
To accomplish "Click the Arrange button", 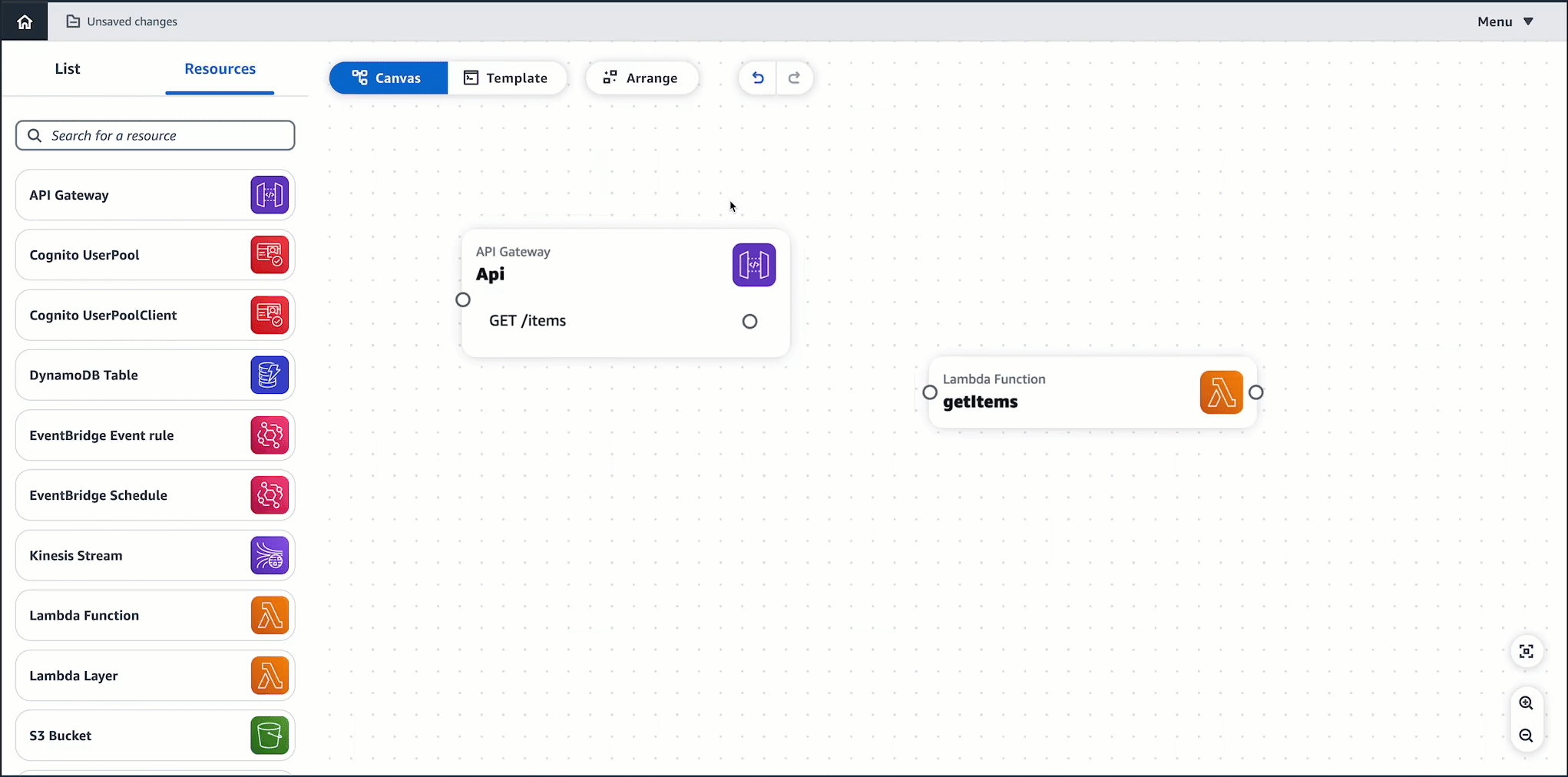I will [643, 78].
